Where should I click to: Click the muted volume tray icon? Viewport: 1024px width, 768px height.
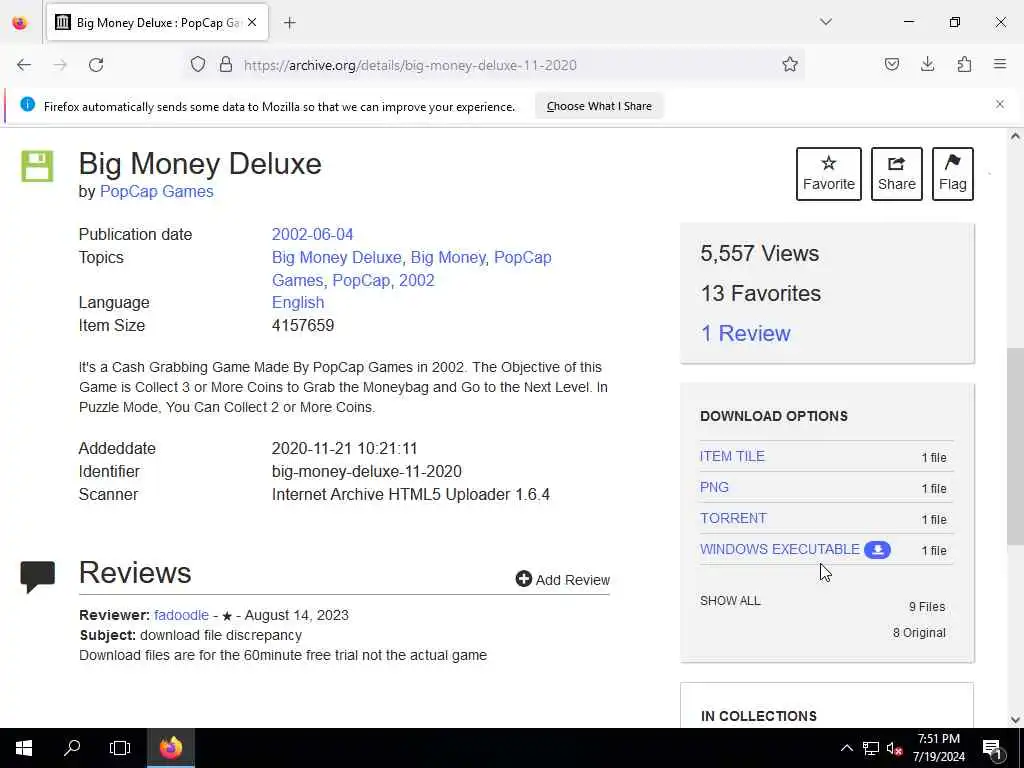point(894,748)
